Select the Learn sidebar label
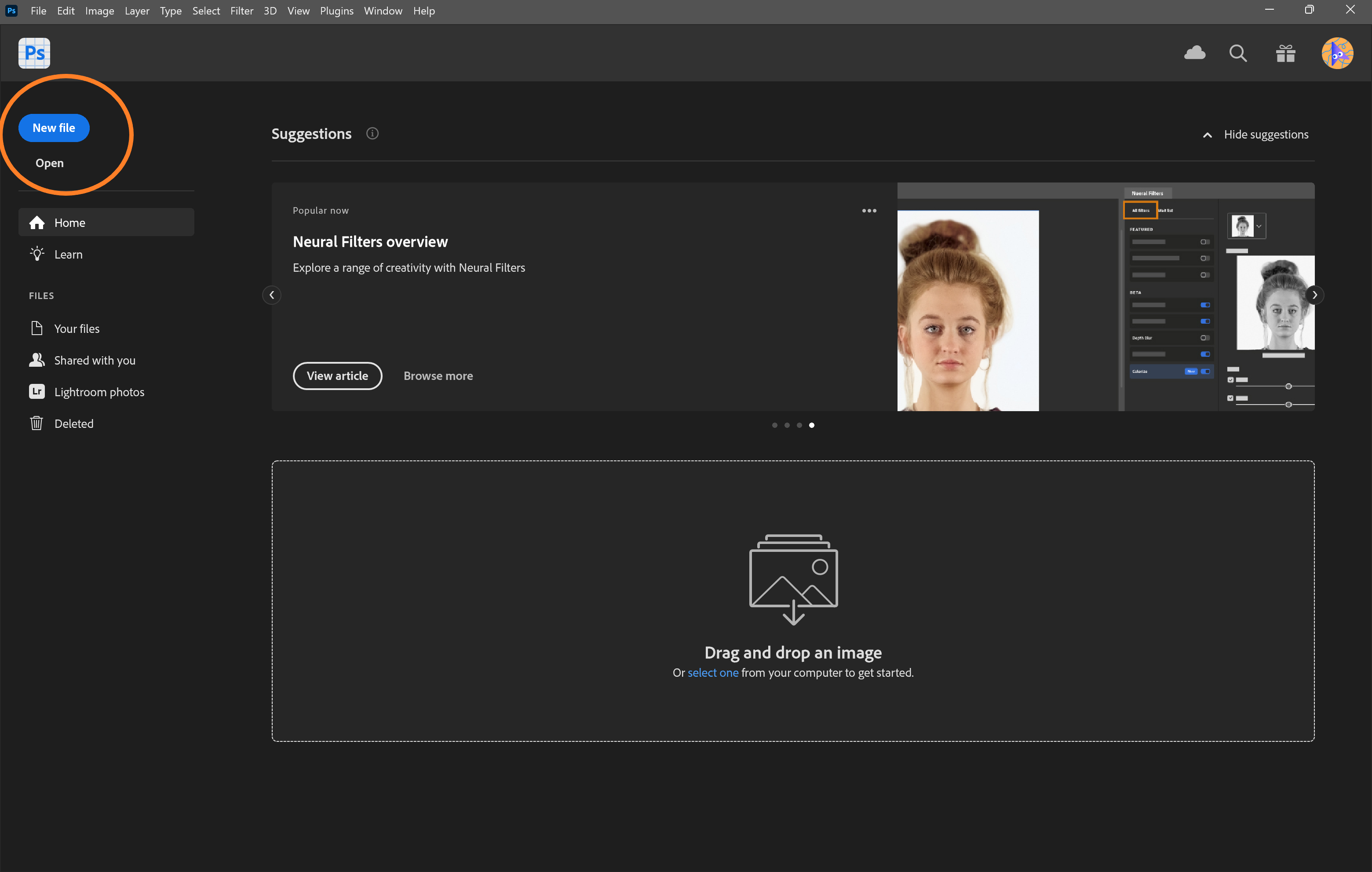The image size is (1372, 872). 68,254
